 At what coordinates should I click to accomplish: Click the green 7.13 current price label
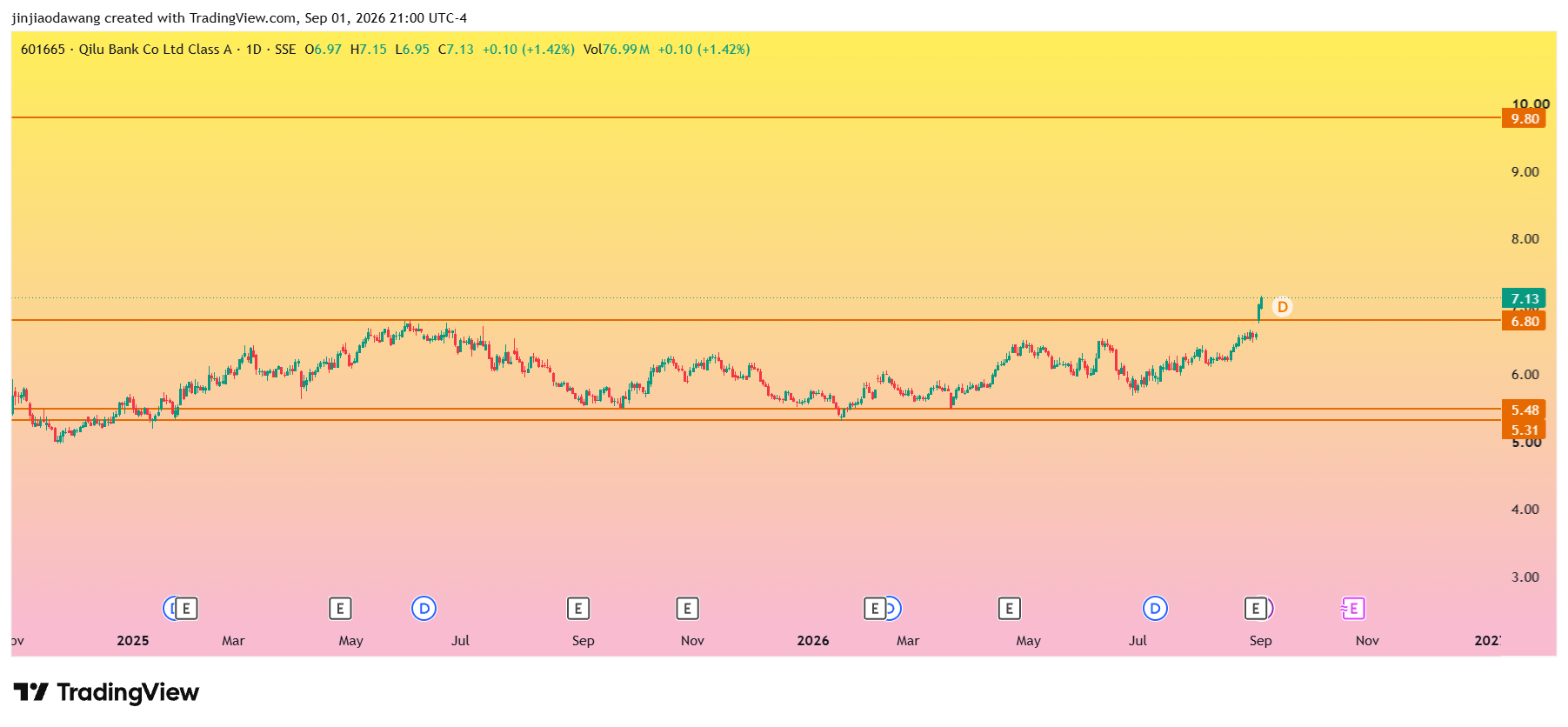click(x=1524, y=298)
